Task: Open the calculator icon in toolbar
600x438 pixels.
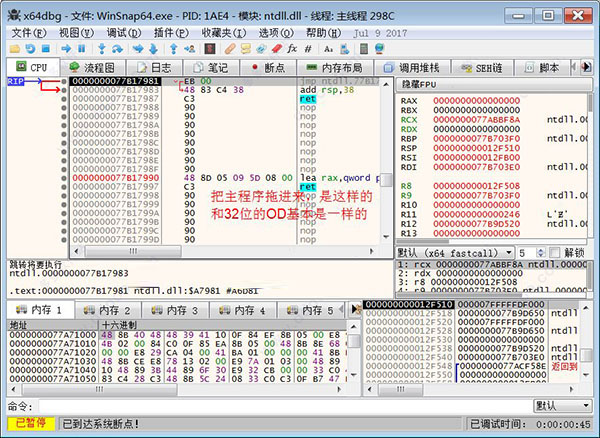Action: pos(364,49)
